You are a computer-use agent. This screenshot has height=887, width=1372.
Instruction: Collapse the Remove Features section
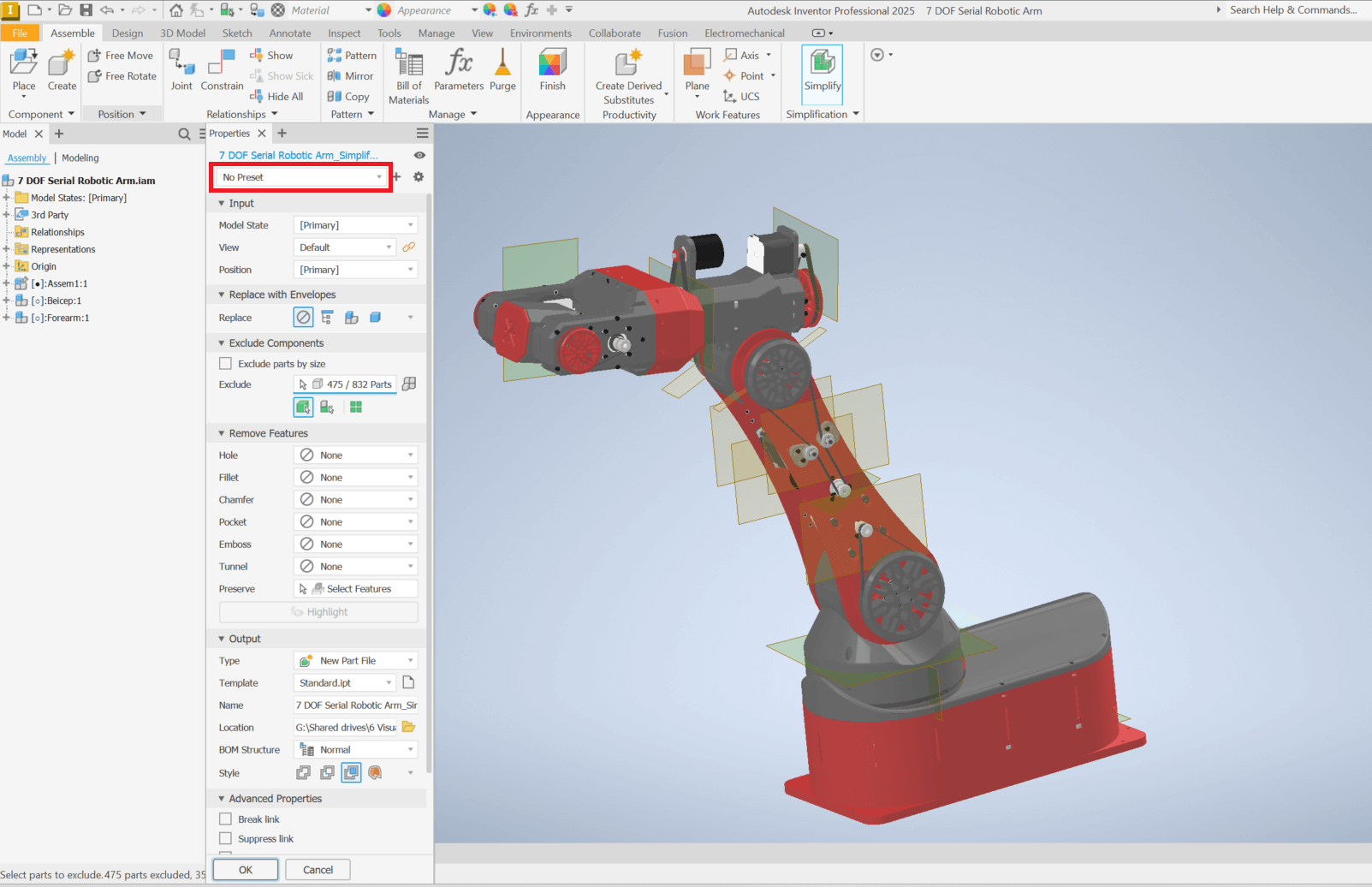(222, 433)
